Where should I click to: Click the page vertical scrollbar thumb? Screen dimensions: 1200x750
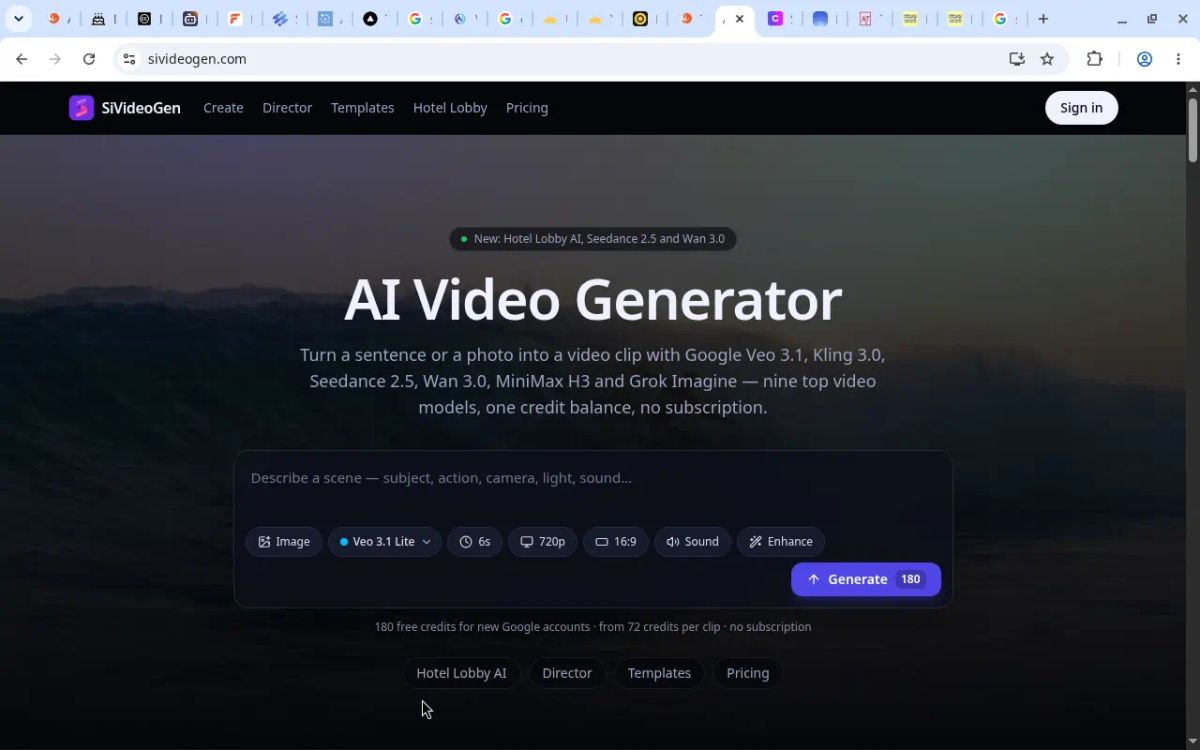tap(1192, 130)
